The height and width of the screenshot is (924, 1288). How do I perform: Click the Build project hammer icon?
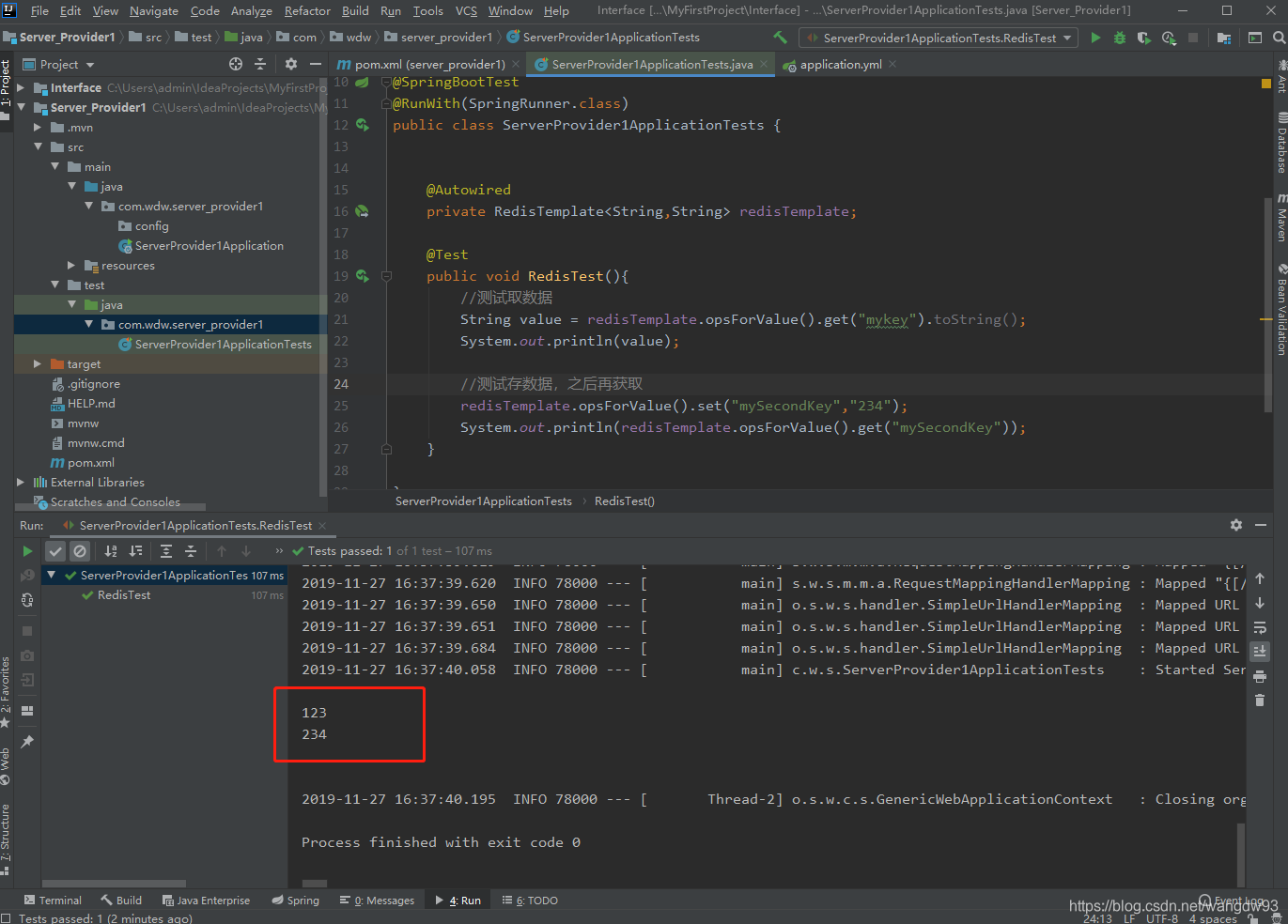click(x=780, y=38)
